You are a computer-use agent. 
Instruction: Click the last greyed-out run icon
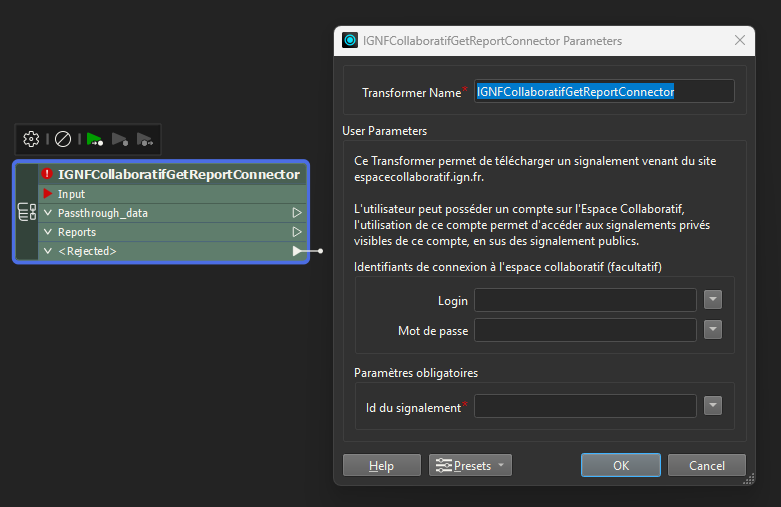(x=145, y=139)
